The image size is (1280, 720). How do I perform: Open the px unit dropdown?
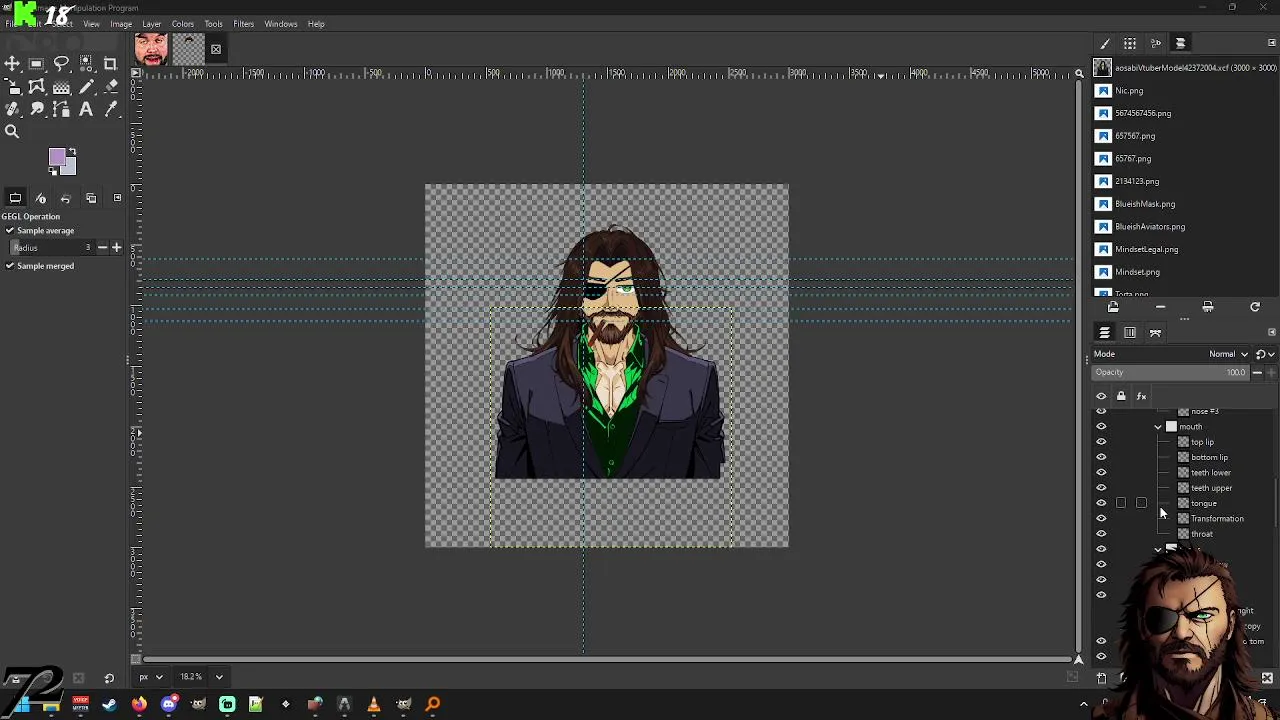(x=152, y=677)
